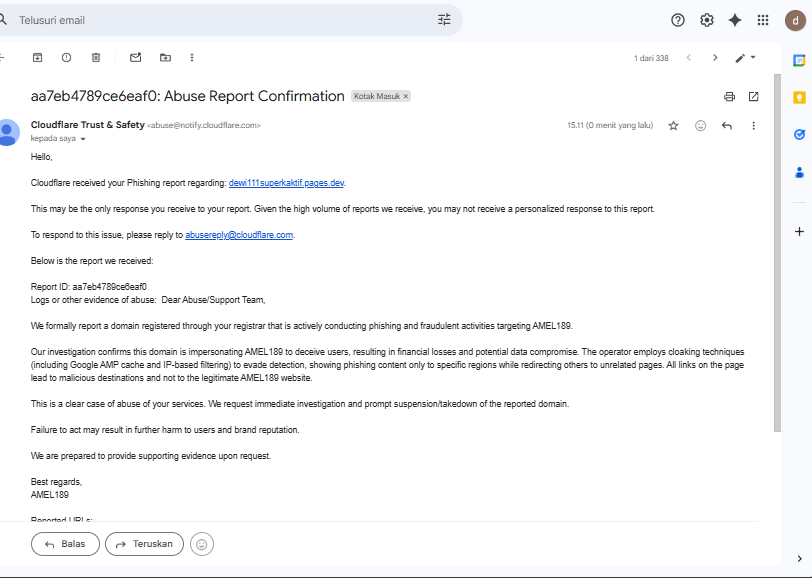
Task: Archive this email
Action: pyautogui.click(x=37, y=57)
